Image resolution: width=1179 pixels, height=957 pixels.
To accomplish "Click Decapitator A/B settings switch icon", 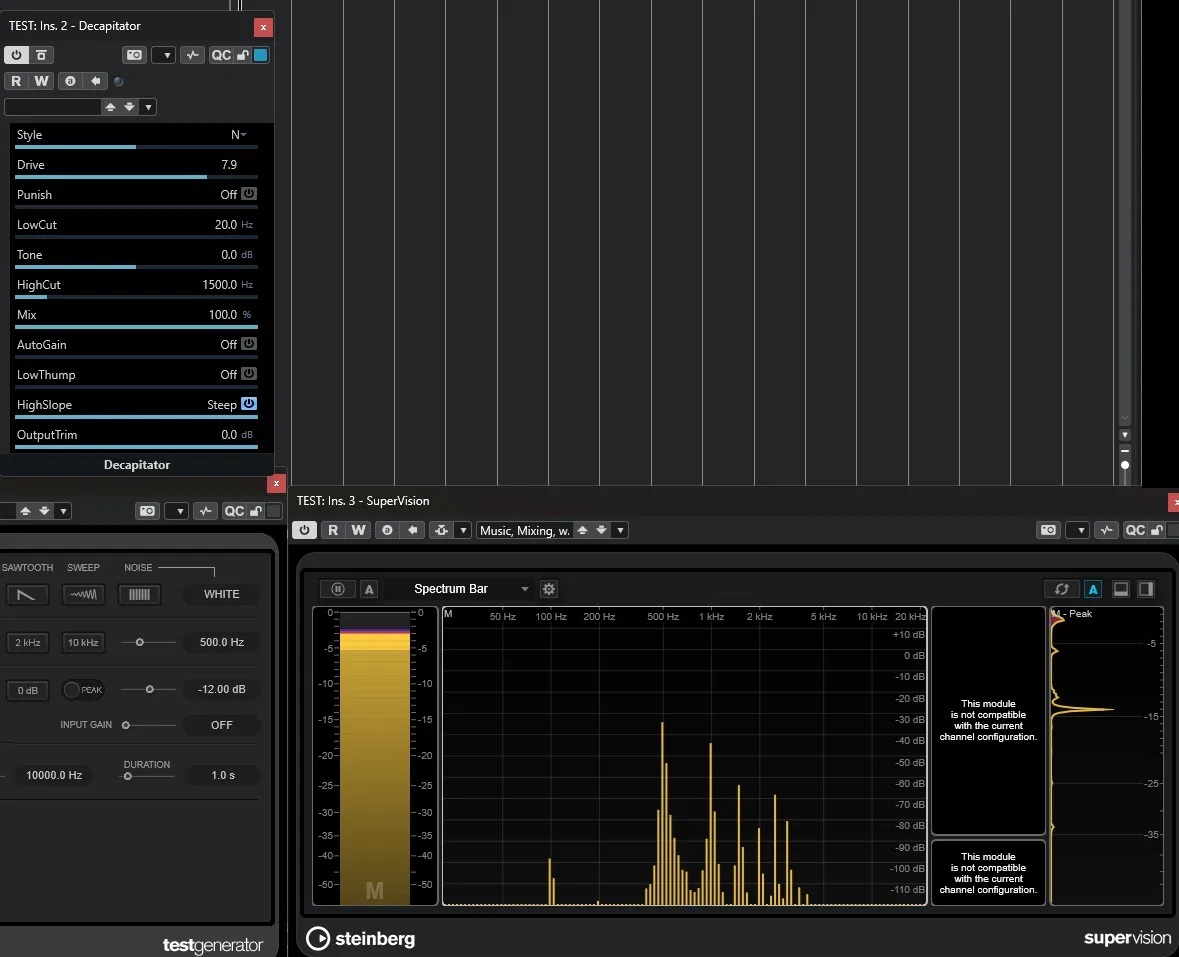I will click(41, 55).
